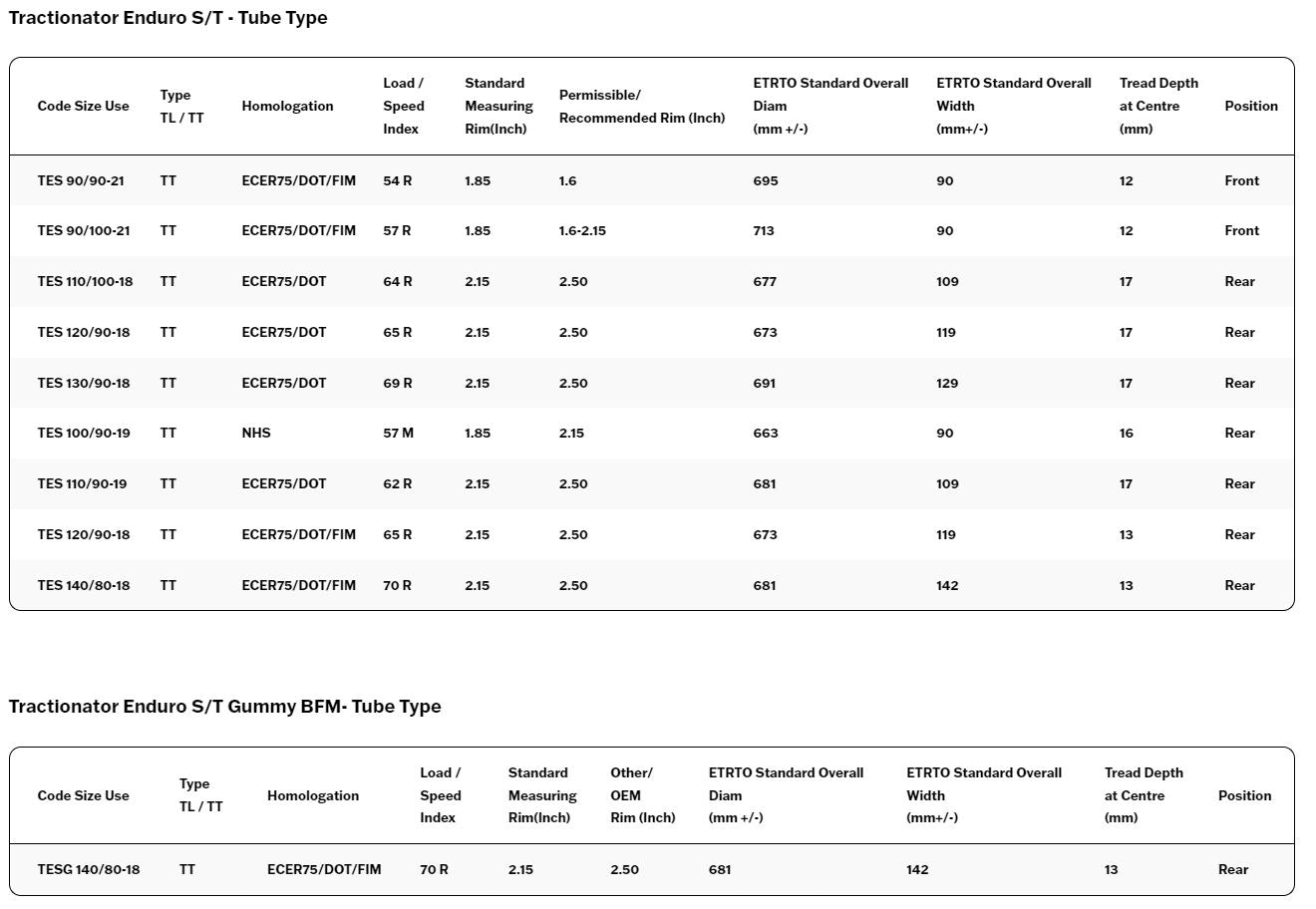Click the 57 M load/speed index cell

(x=398, y=434)
